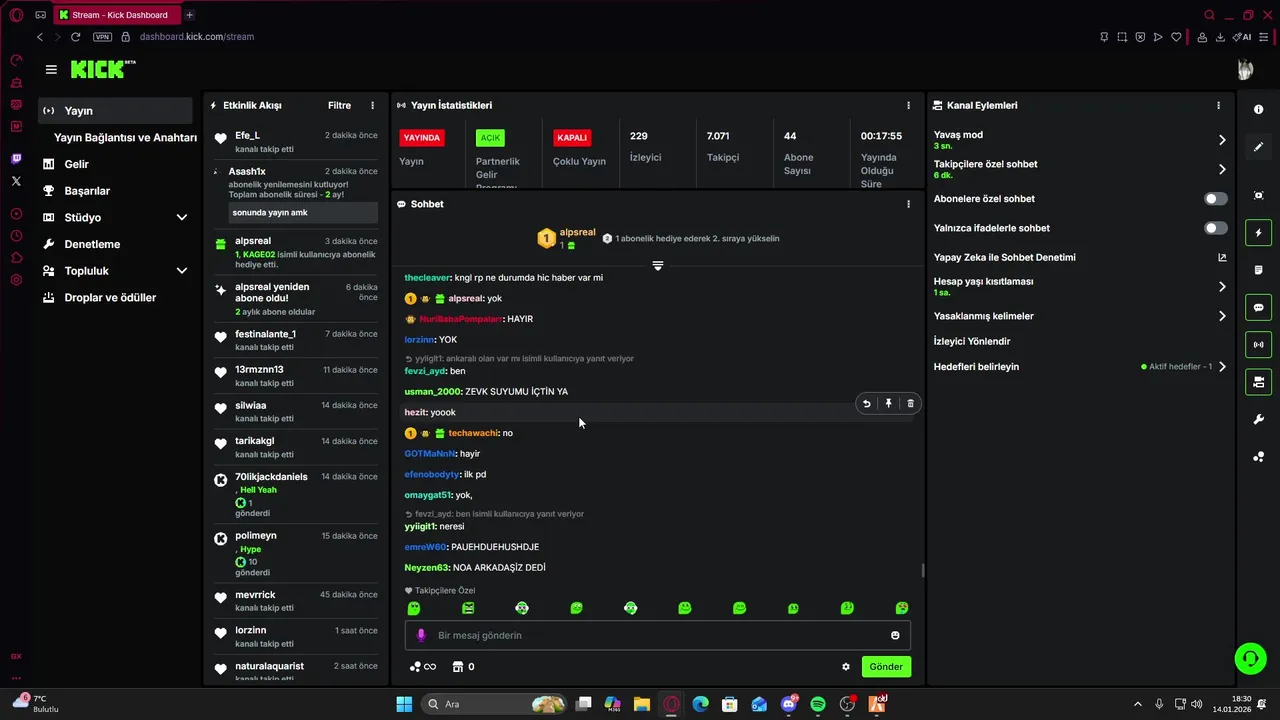1280x720 pixels.
Task: Delete hezit's chat message
Action: point(910,404)
